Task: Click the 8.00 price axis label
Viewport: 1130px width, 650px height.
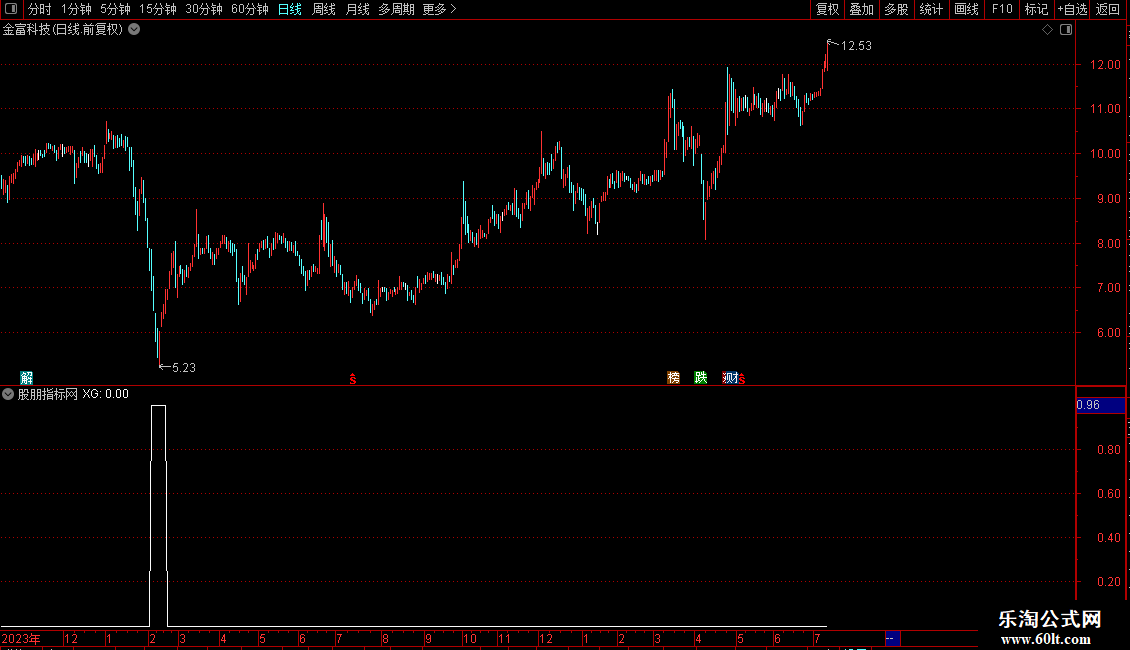Action: [1108, 244]
